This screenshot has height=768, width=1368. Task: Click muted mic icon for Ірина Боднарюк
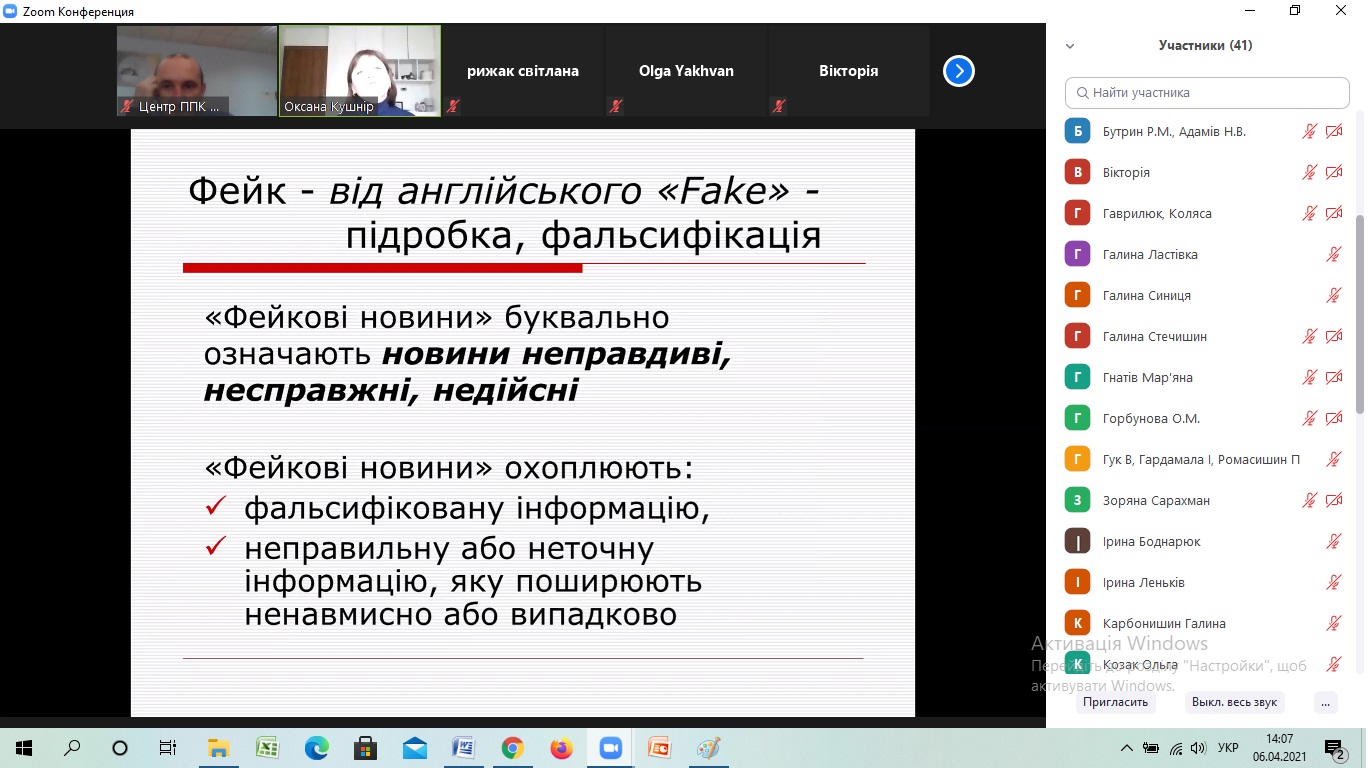tap(1334, 541)
